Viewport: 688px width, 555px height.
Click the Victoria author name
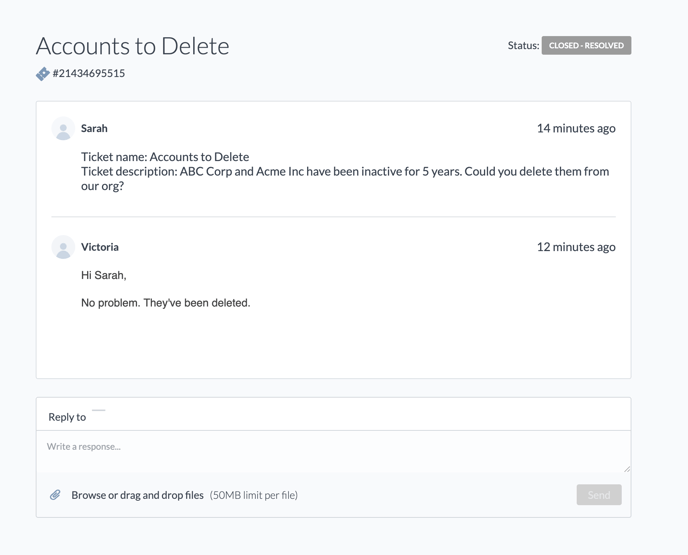click(100, 247)
